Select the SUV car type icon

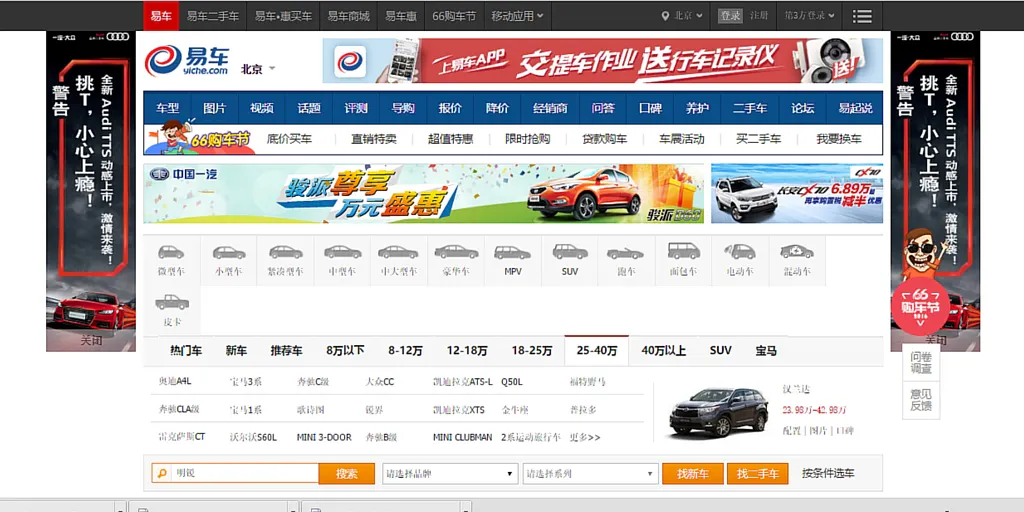[x=570, y=251]
